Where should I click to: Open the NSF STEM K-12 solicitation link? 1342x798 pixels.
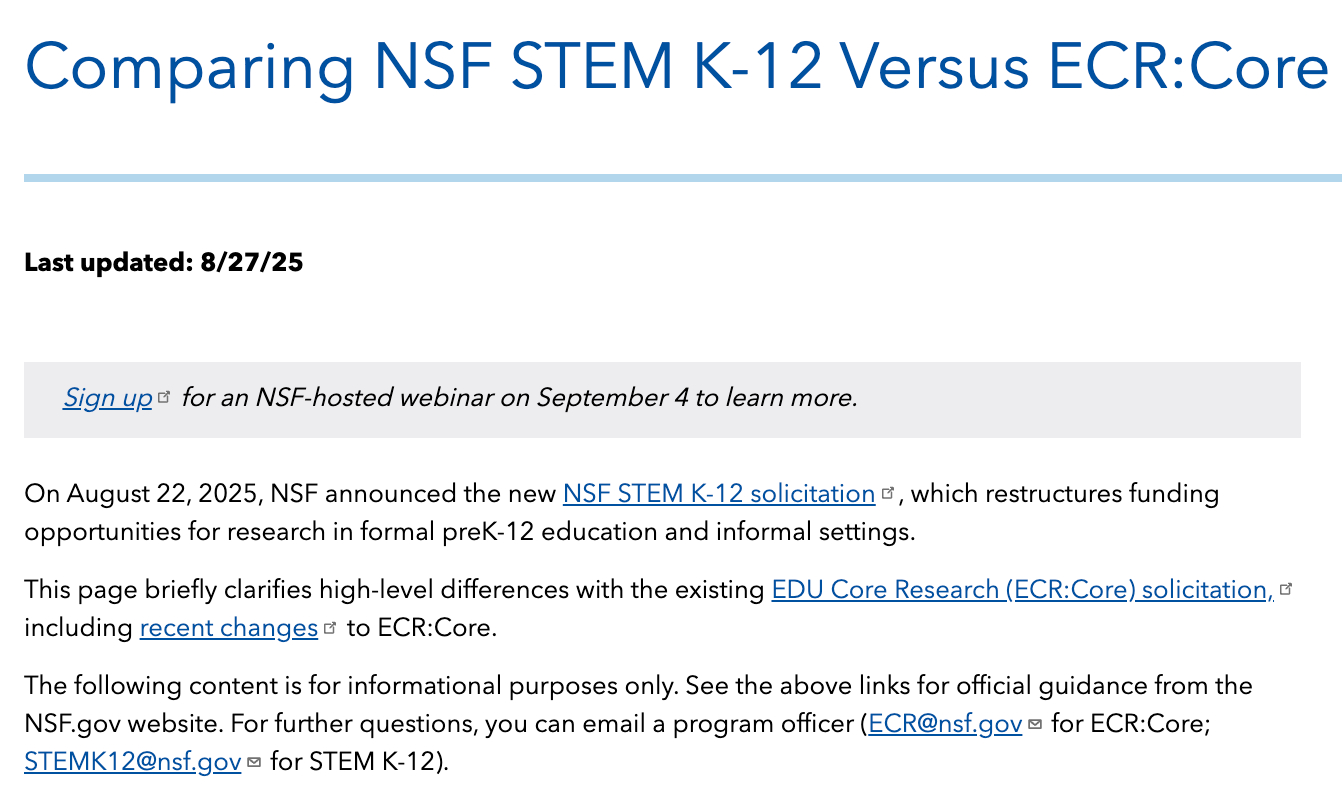coord(718,494)
